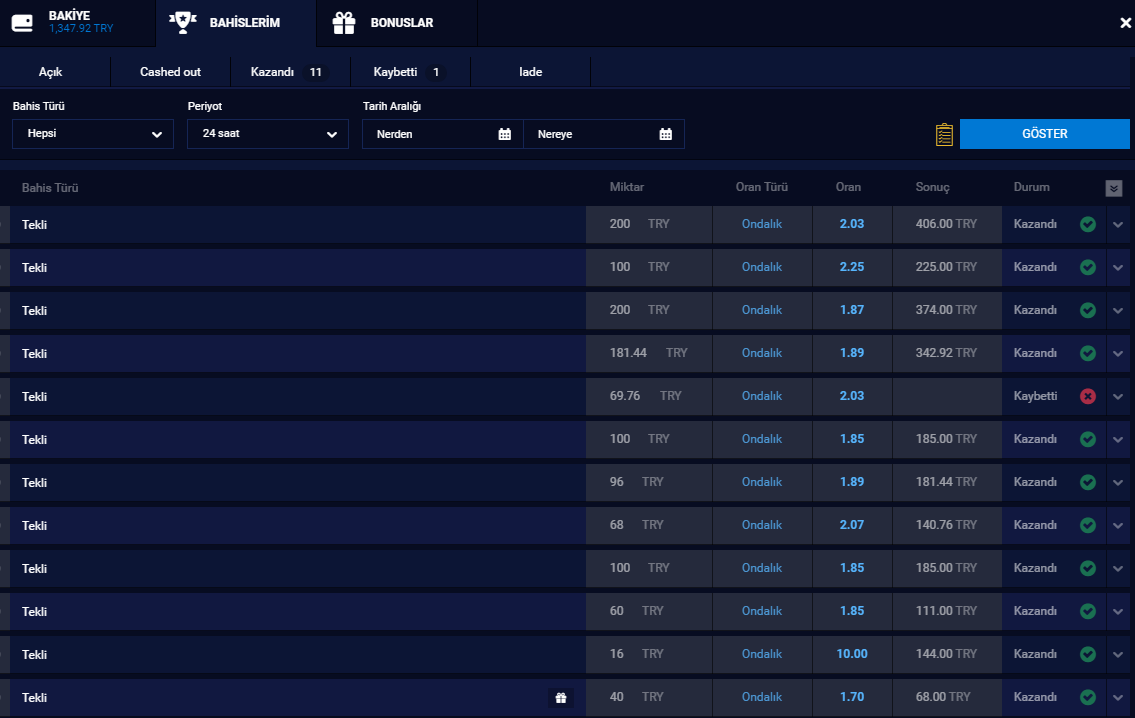
Task: Click the gift icon on the last Tekli row
Action: (561, 698)
